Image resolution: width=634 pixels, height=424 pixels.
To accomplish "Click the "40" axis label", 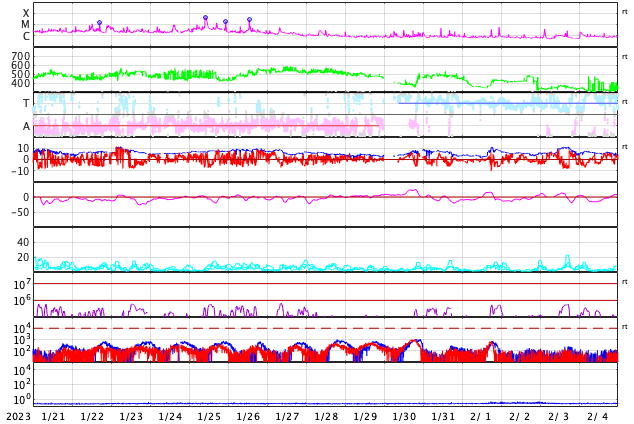I will coord(23,242).
